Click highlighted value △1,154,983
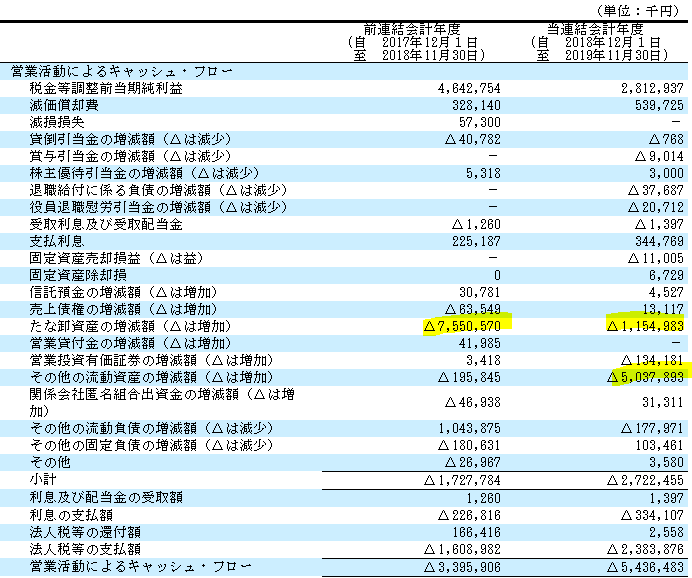Image resolution: width=692 pixels, height=578 pixels. pos(645,326)
